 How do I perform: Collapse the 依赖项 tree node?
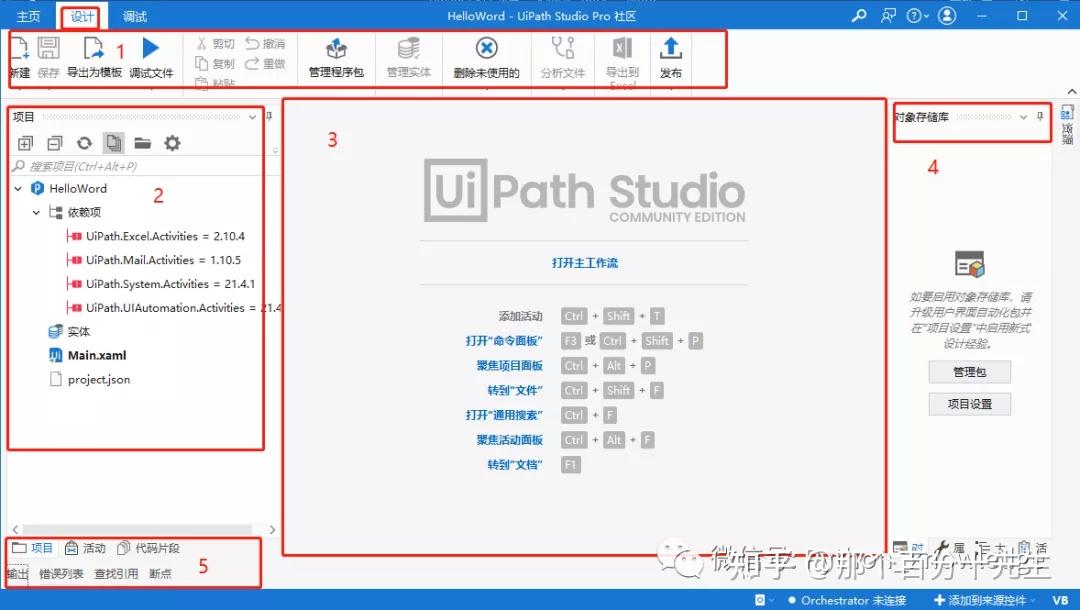(34, 212)
